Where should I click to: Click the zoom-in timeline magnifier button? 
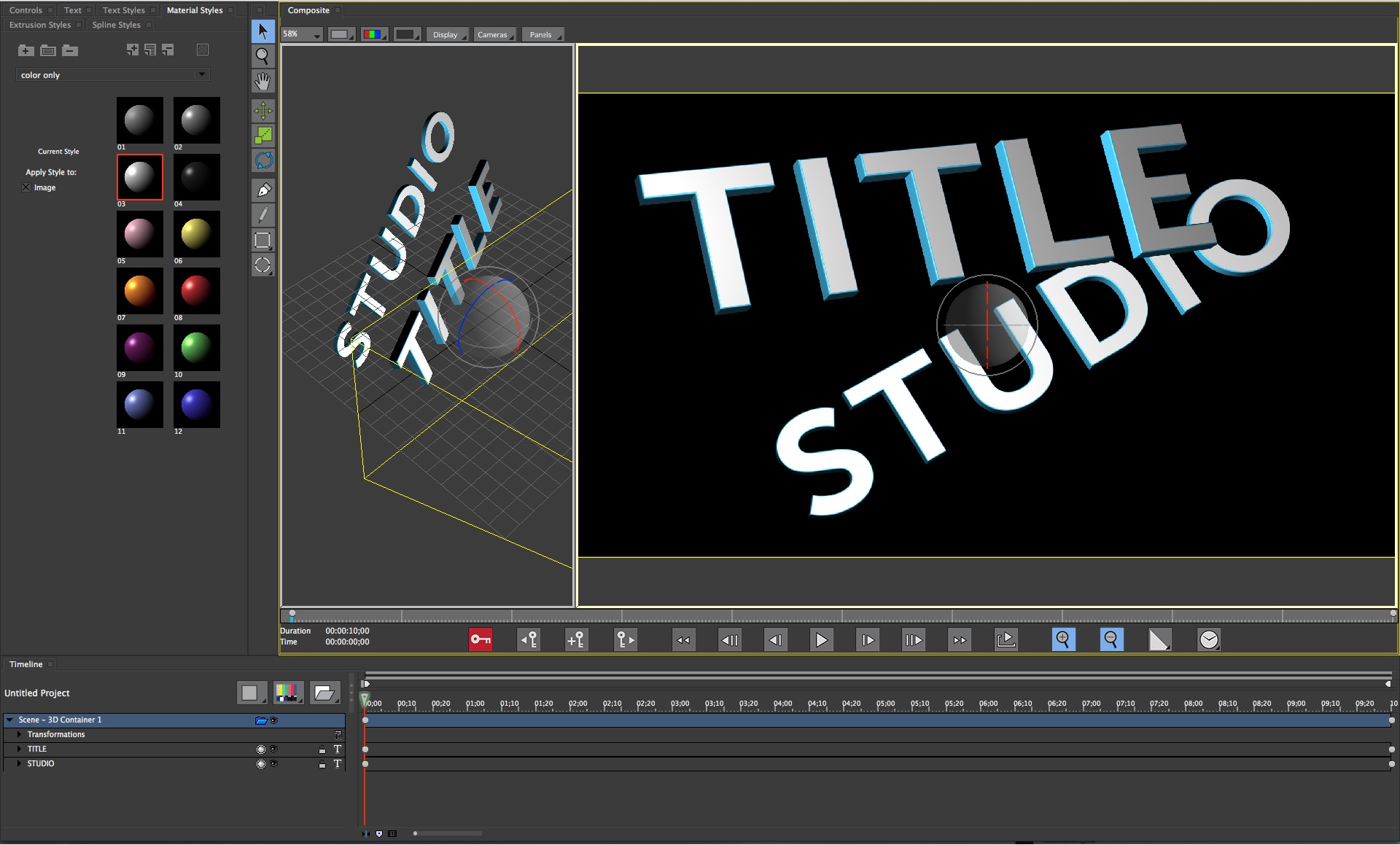1063,639
